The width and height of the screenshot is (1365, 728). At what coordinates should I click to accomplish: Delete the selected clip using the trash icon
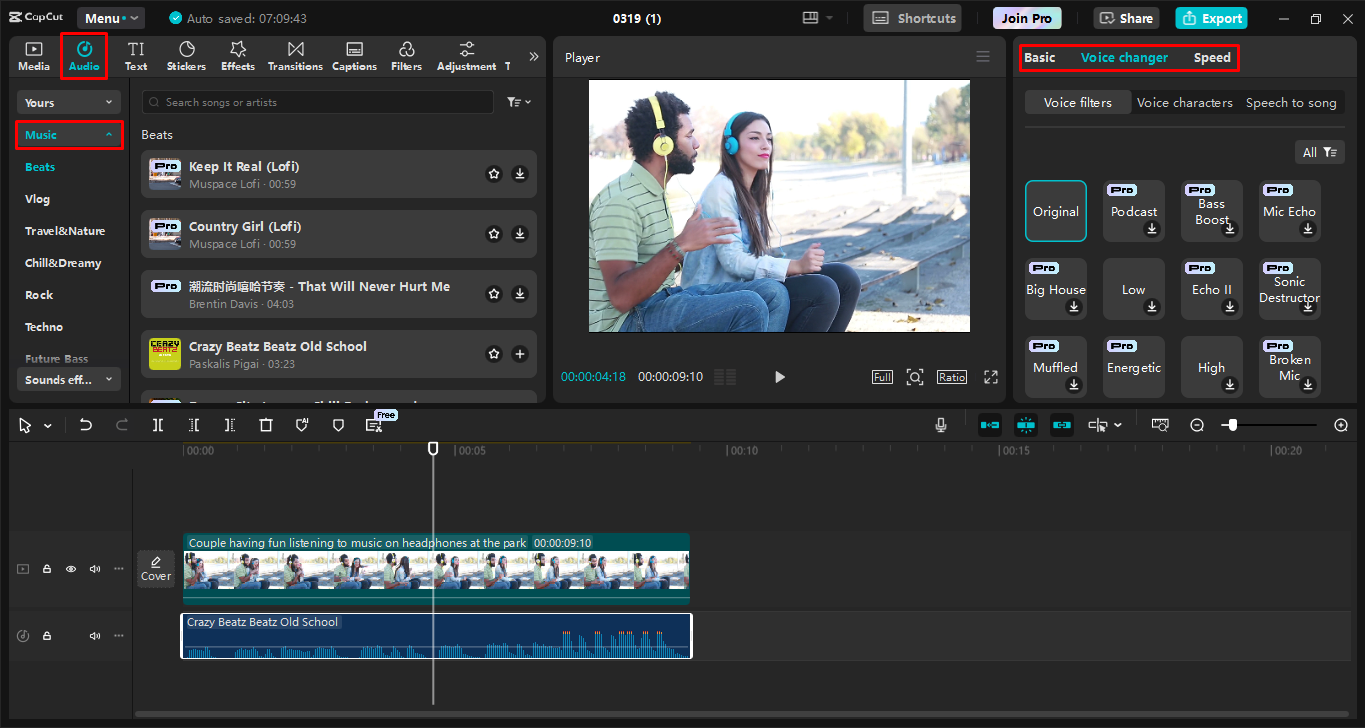265,424
